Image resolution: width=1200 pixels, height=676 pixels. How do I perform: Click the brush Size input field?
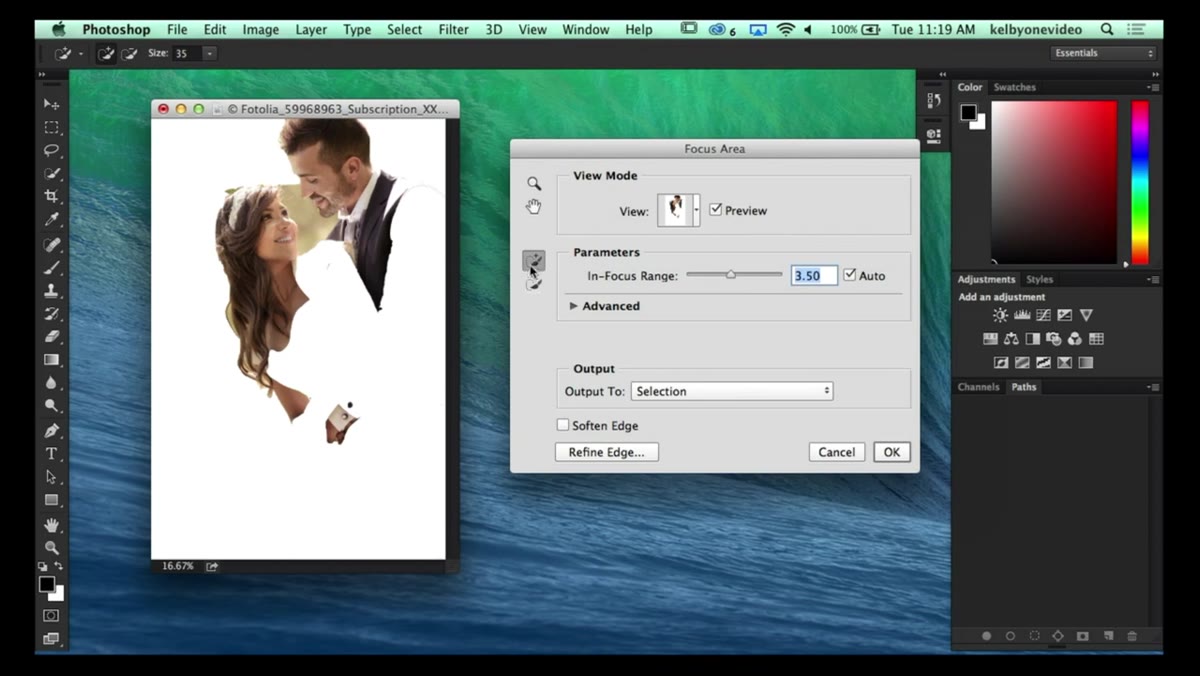[x=187, y=53]
